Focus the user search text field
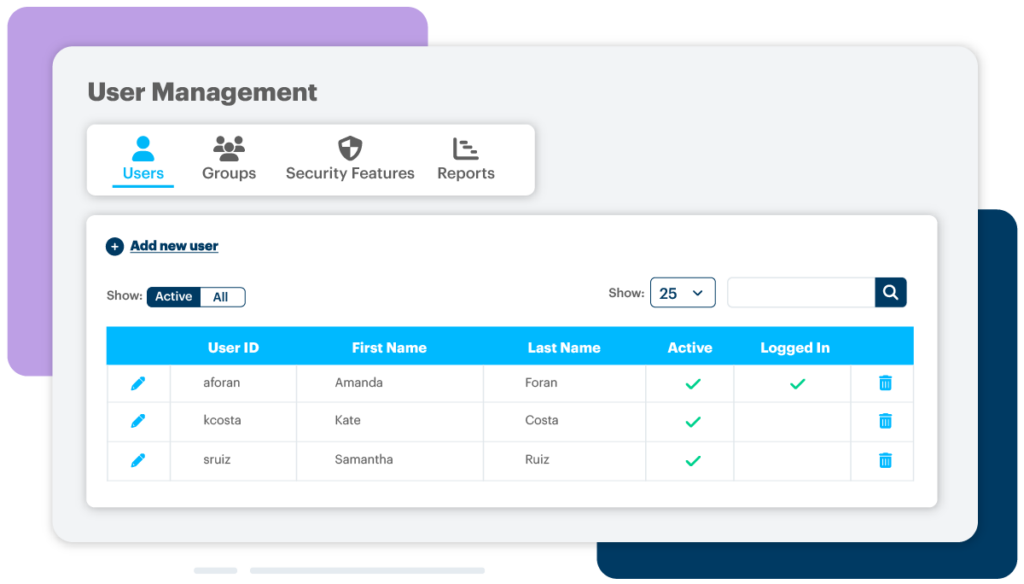Screen dimensions: 1024x584 (801, 293)
